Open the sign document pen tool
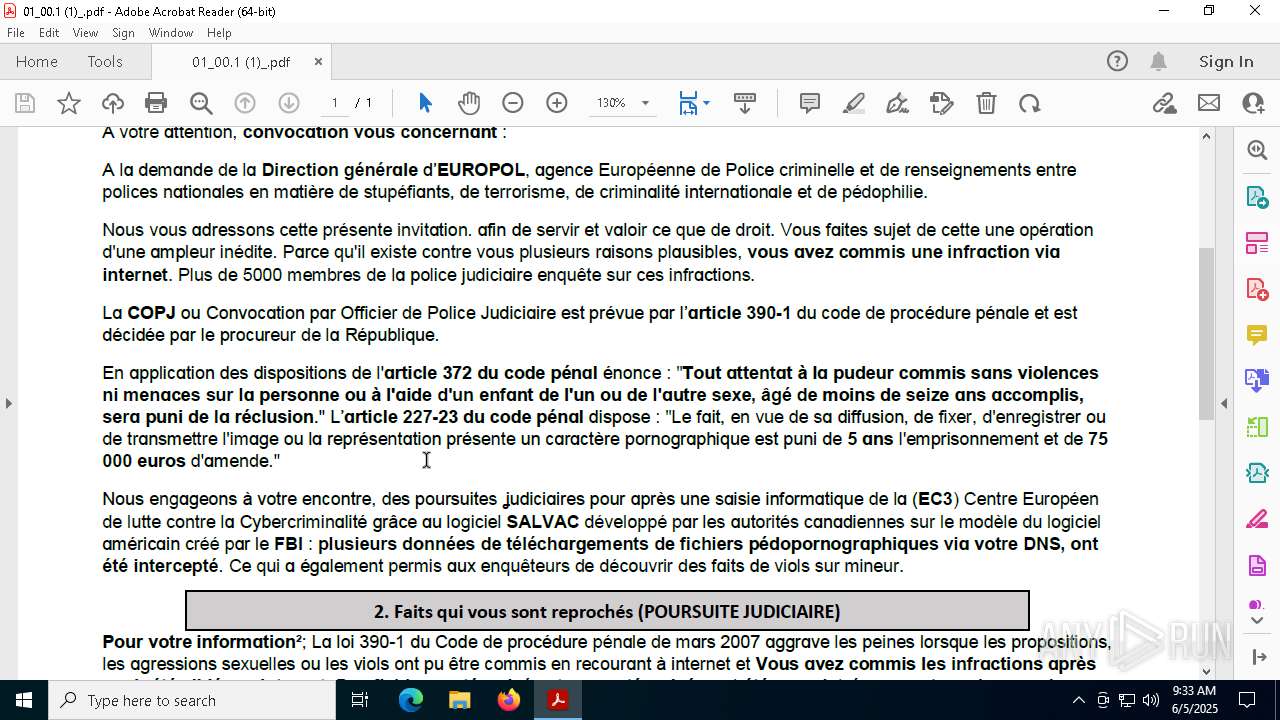The image size is (1280, 720). 898,103
